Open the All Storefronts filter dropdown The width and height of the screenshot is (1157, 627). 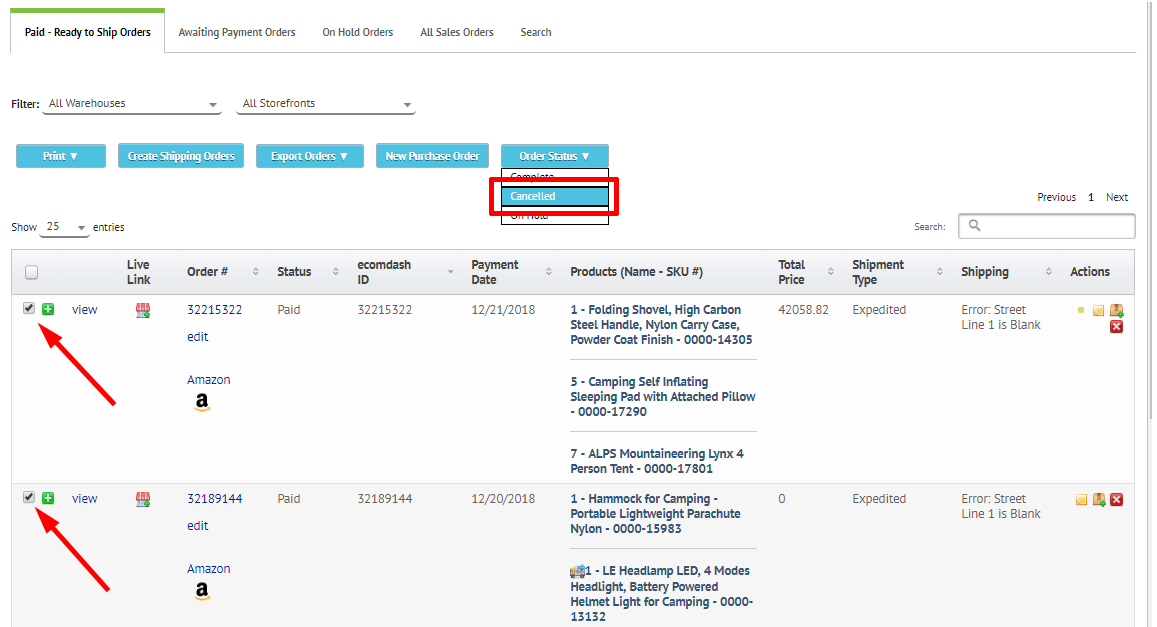pos(325,103)
